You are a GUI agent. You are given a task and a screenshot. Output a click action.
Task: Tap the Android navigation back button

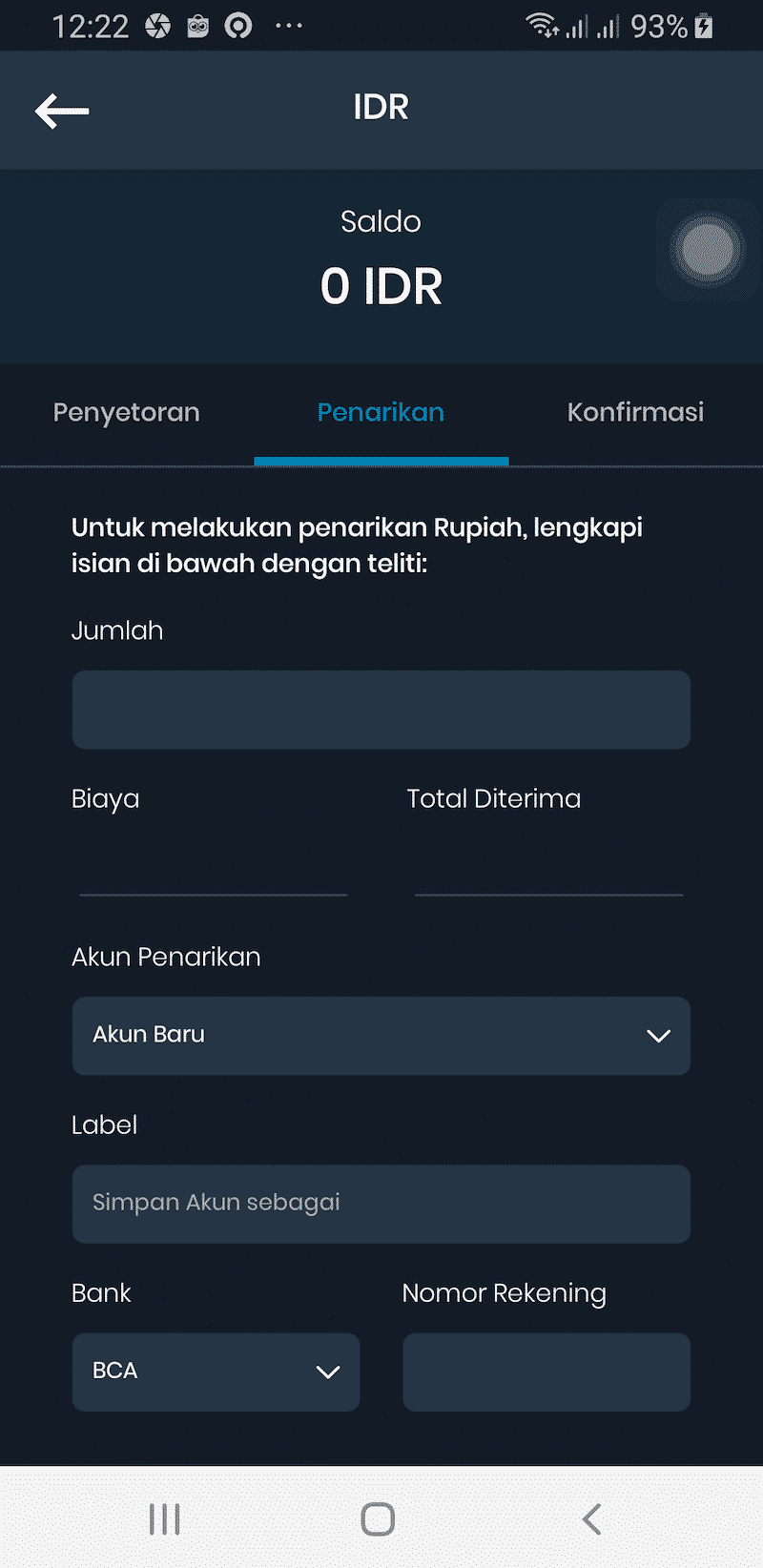click(591, 1518)
